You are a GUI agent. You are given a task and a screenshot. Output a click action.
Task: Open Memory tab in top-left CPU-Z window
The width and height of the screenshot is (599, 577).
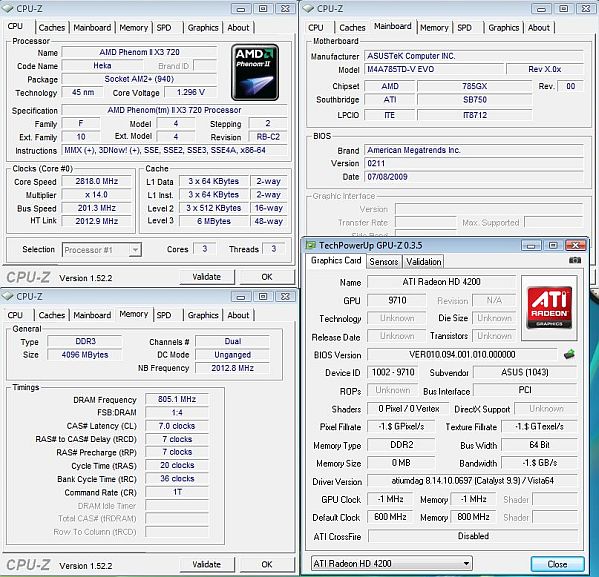pos(133,28)
